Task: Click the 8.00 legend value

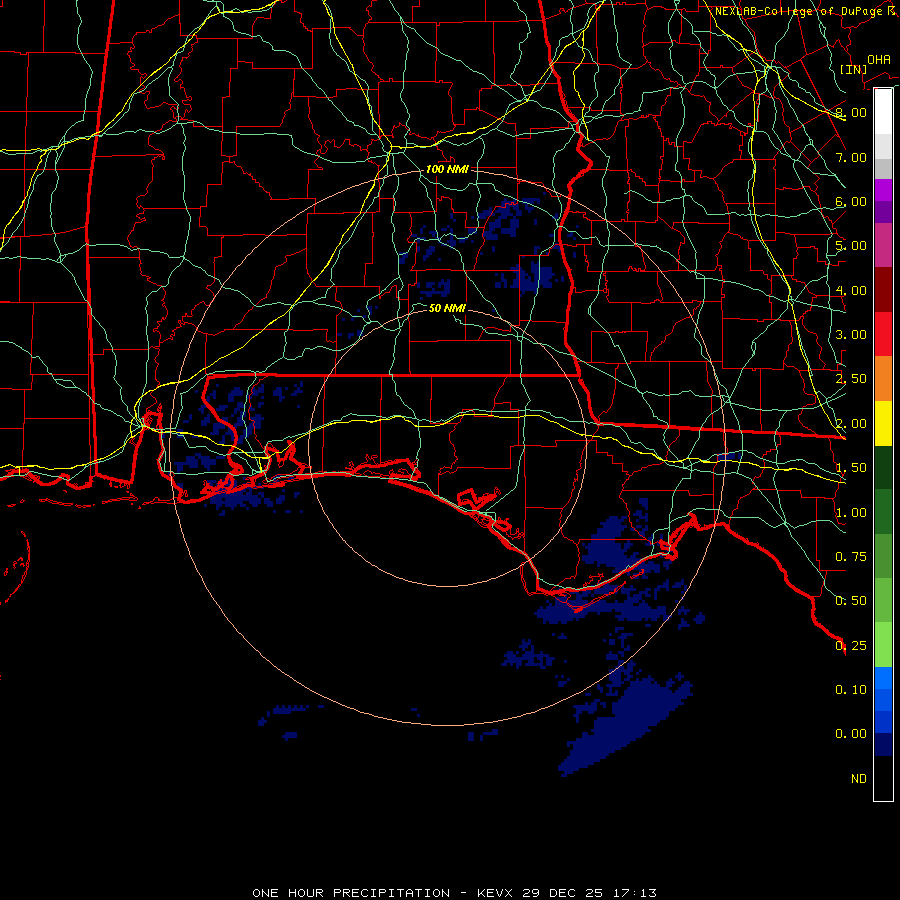Action: 851,112
